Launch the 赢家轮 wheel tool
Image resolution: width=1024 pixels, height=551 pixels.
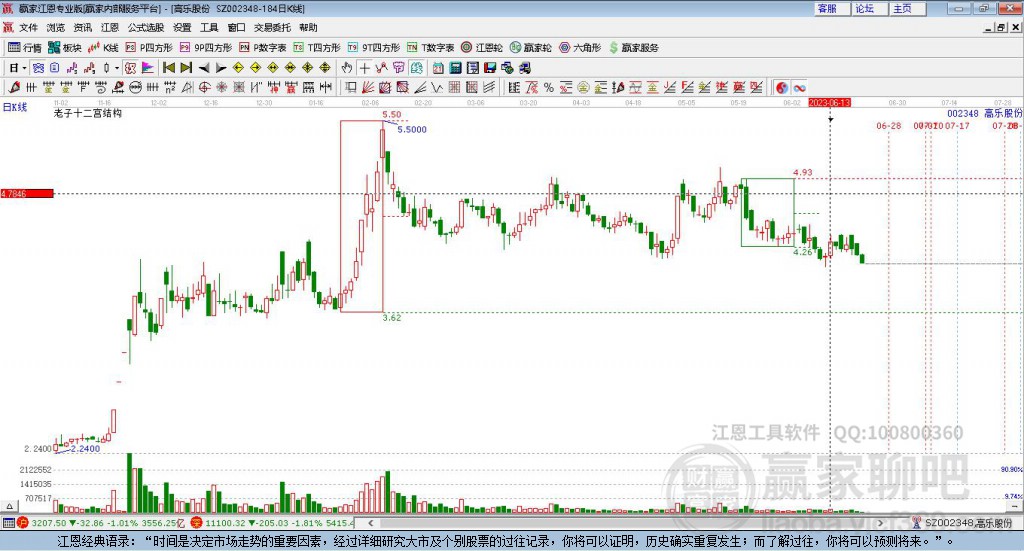(x=531, y=48)
